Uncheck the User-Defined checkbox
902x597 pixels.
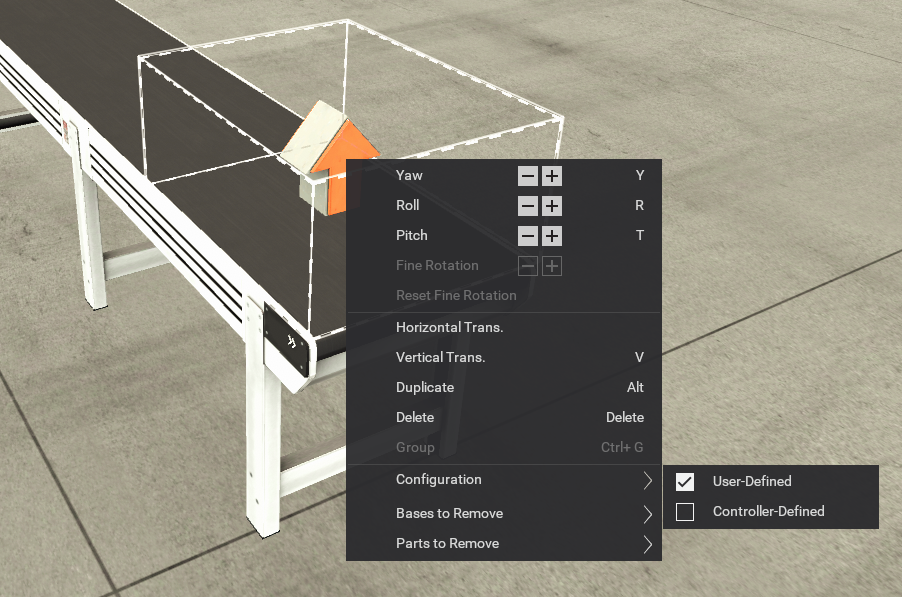[x=685, y=481]
